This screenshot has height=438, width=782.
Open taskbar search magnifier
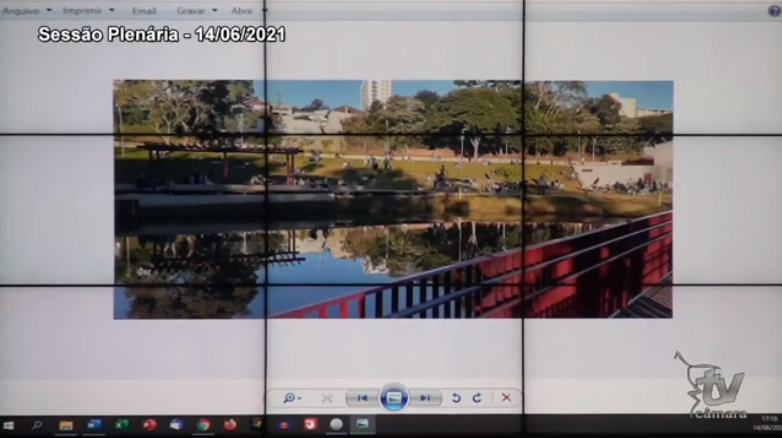37,426
